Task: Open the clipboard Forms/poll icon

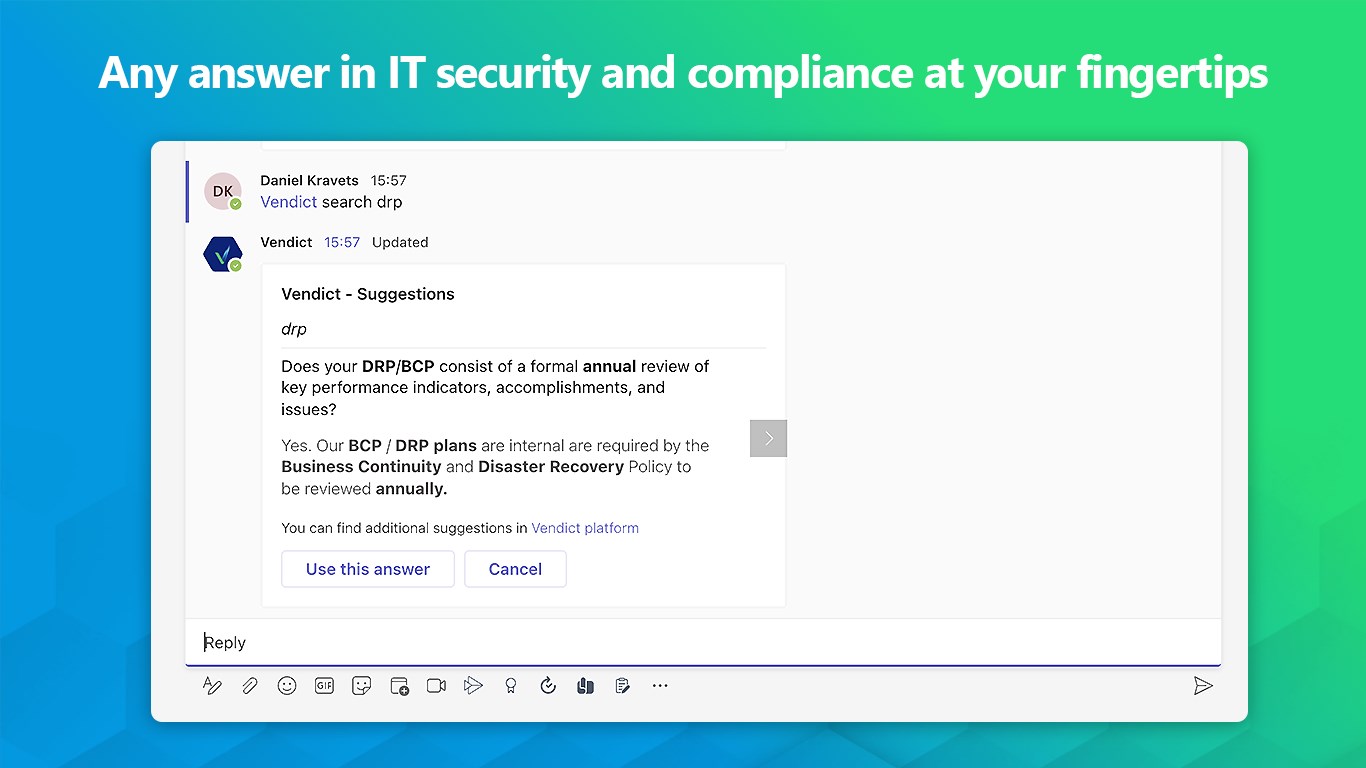Action: pyautogui.click(x=622, y=686)
